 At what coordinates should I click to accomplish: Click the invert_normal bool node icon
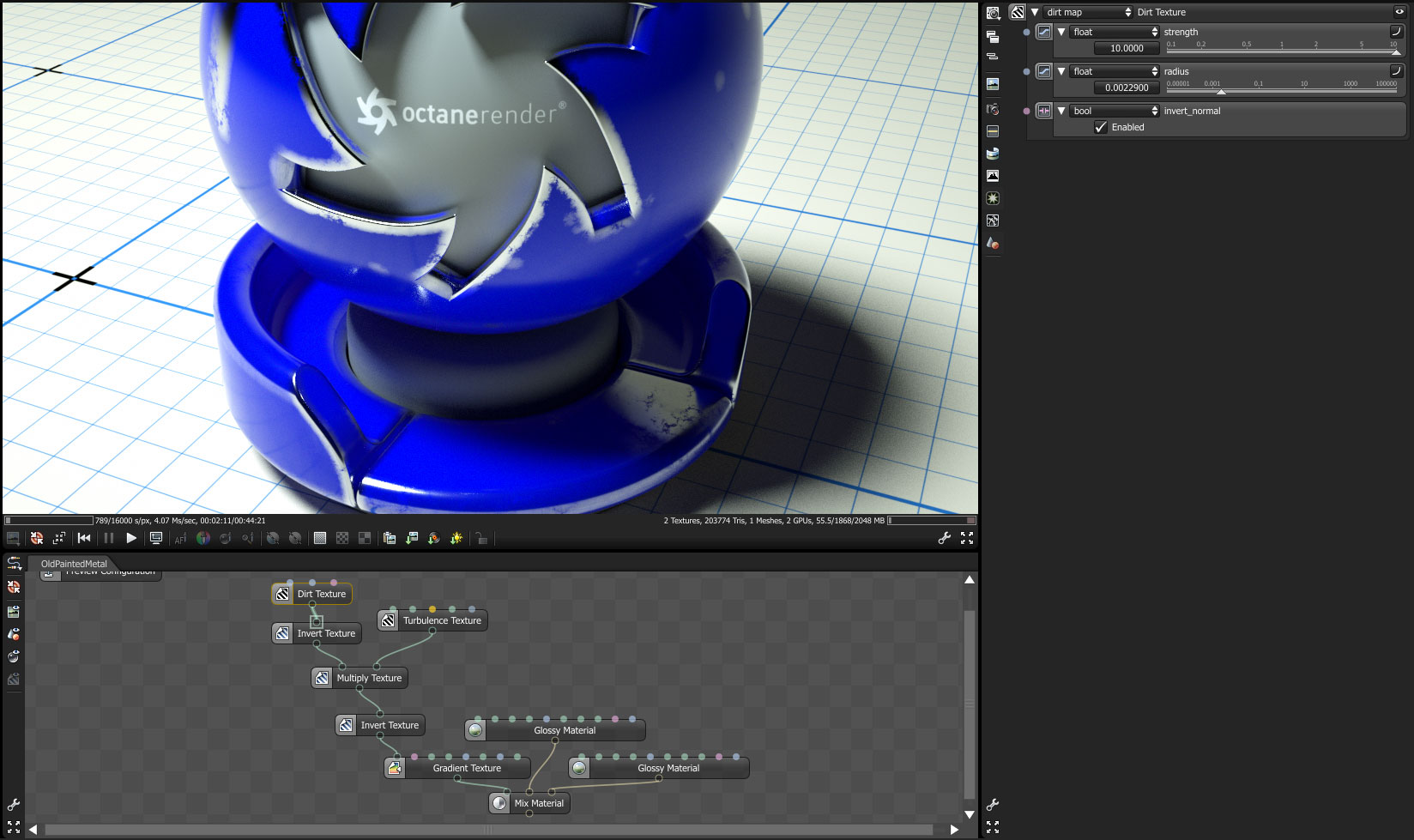click(x=1044, y=111)
